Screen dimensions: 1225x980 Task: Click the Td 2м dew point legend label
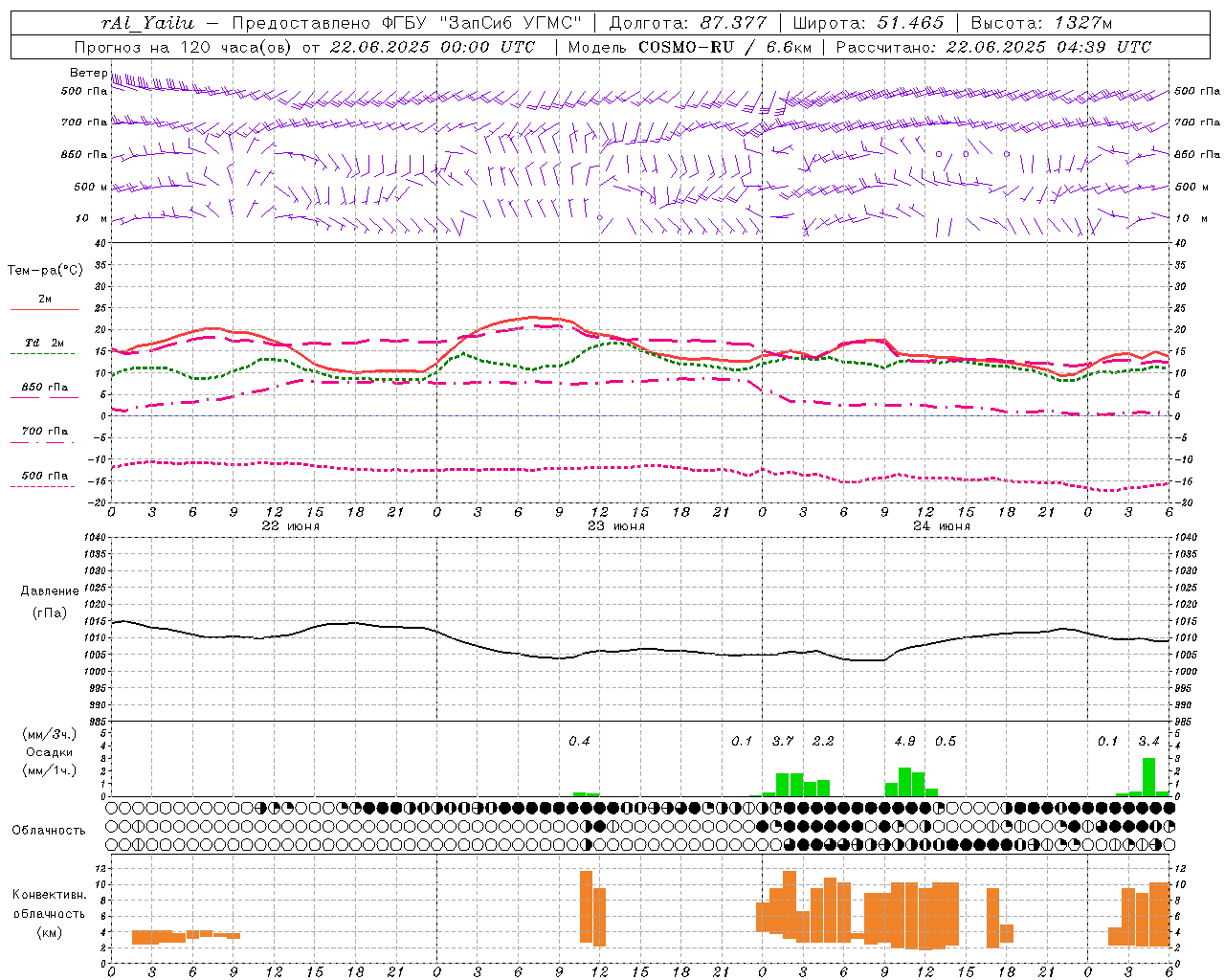point(45,343)
